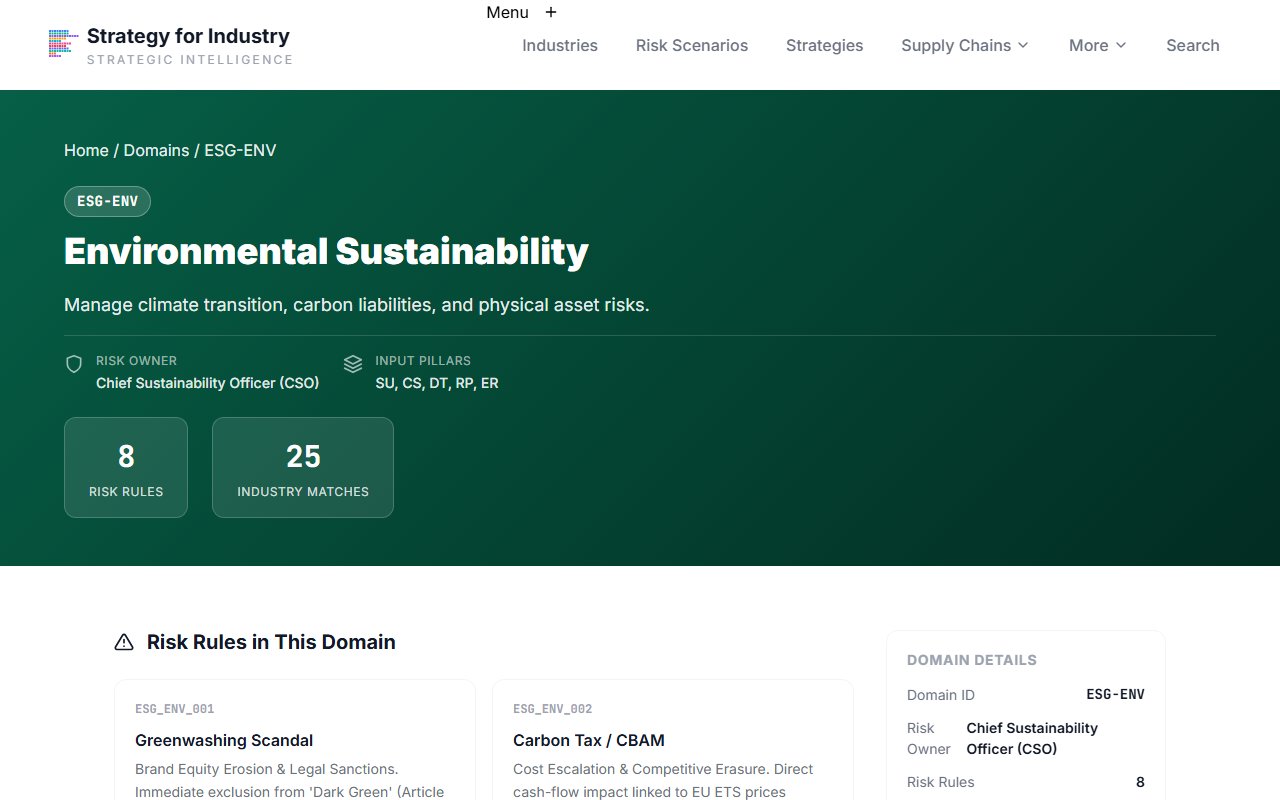Open the Carbon Tax / CBAM risk rule
Viewport: 1280px width, 800px height.
(588, 740)
